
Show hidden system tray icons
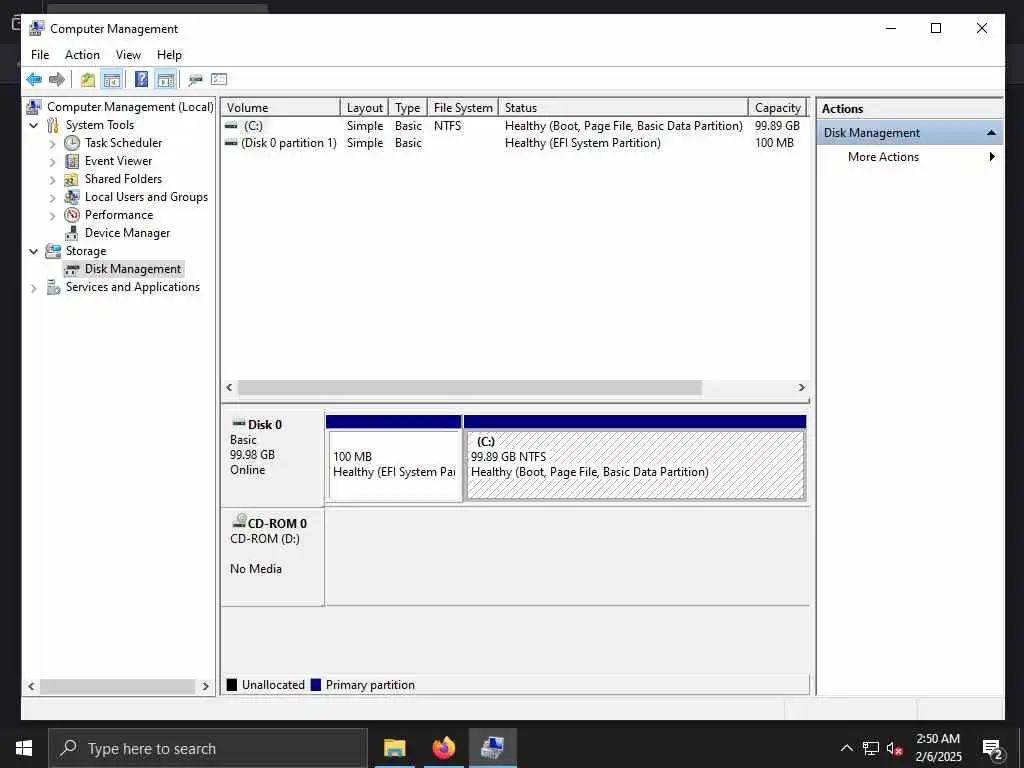[x=846, y=748]
